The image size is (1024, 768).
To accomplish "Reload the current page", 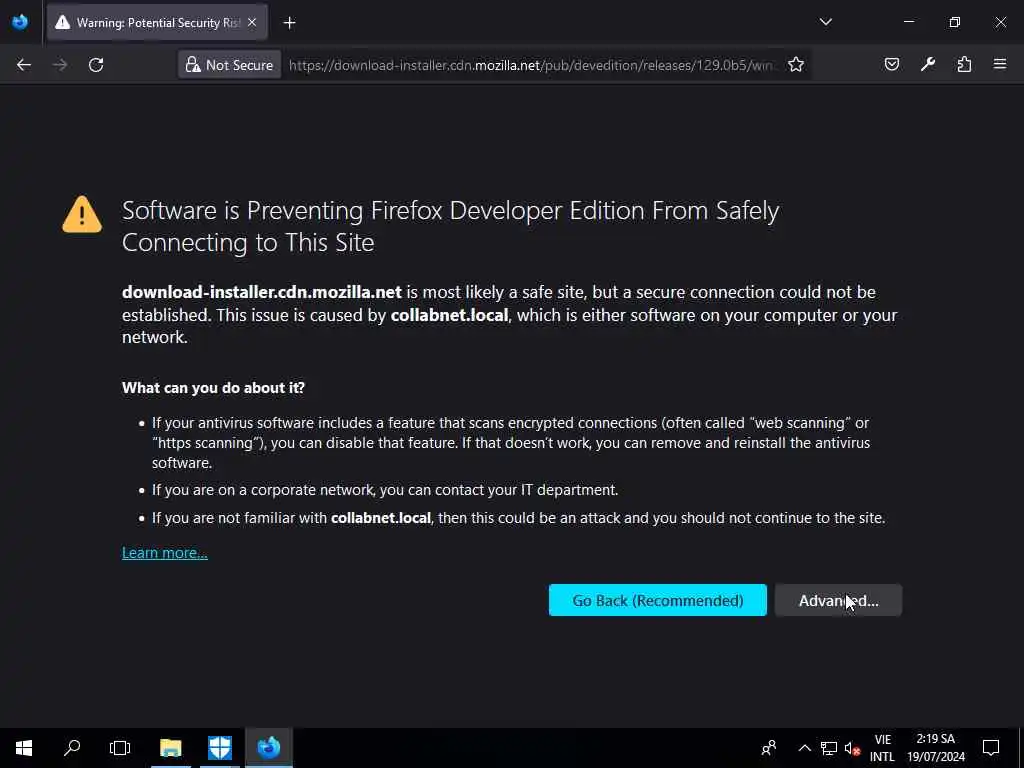I will 96,65.
